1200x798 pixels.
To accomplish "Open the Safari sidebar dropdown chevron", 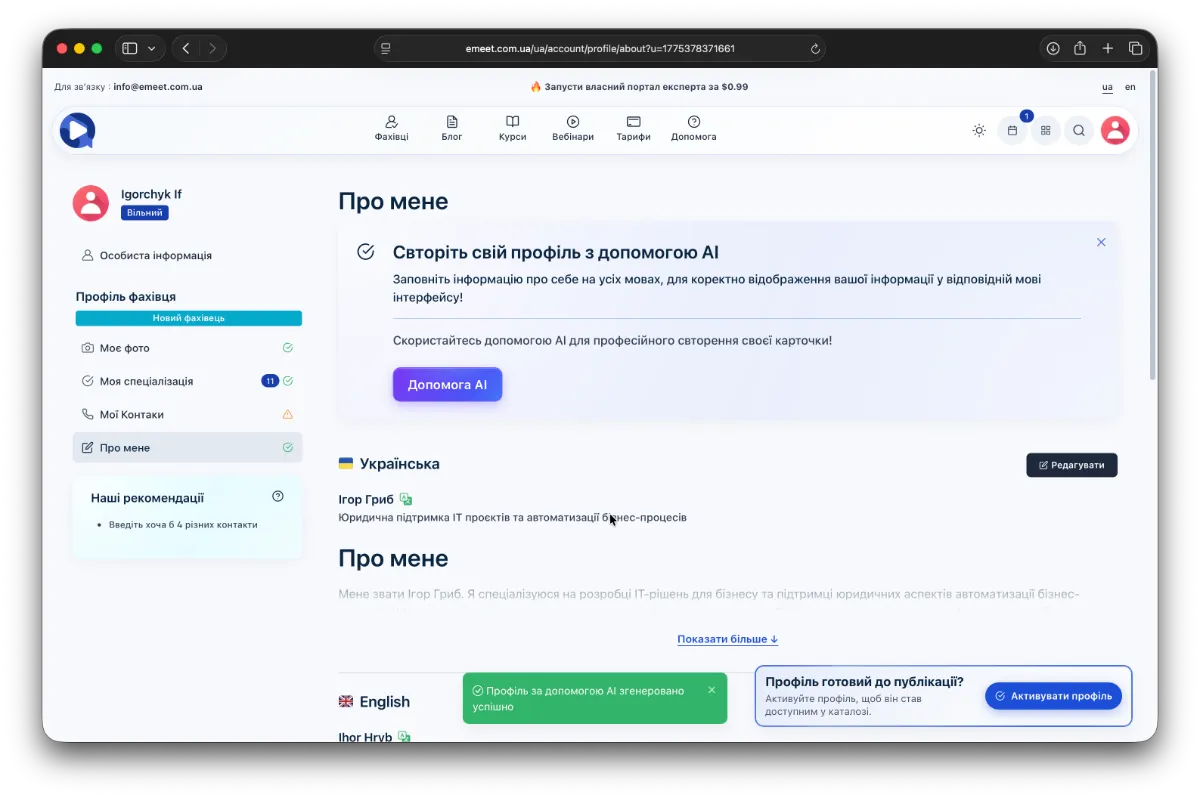I will coord(152,48).
